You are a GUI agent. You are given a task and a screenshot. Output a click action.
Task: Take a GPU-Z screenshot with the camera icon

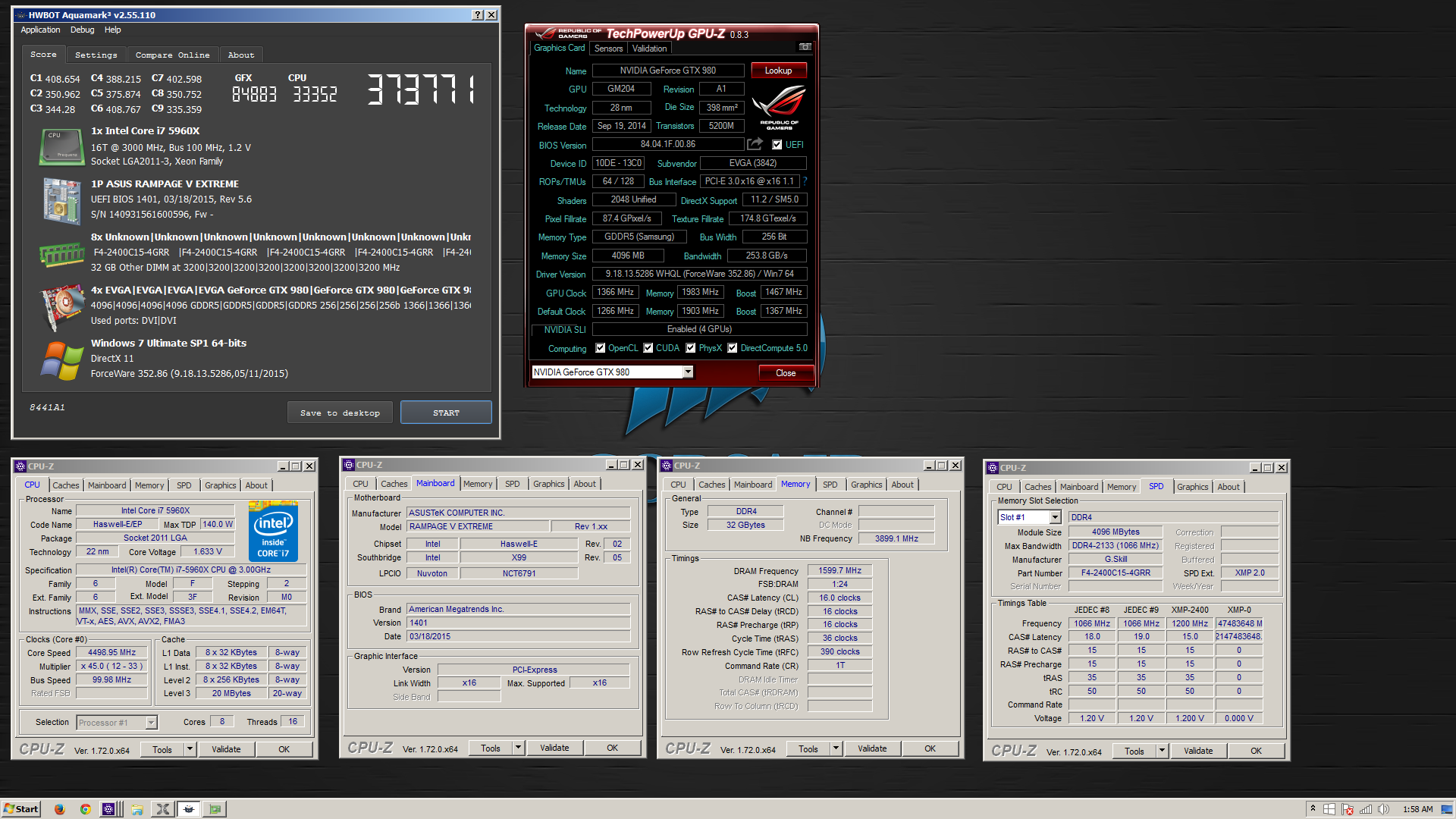pyautogui.click(x=805, y=47)
